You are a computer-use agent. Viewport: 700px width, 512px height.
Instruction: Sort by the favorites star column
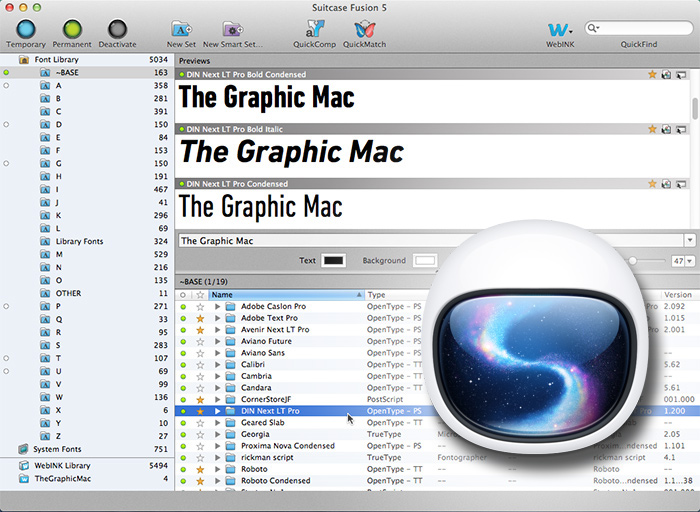(x=200, y=295)
